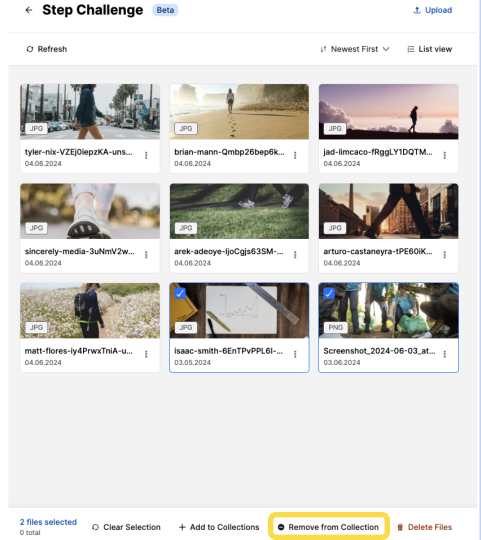Delete the selected files
The width and height of the screenshot is (481, 540).
(425, 527)
